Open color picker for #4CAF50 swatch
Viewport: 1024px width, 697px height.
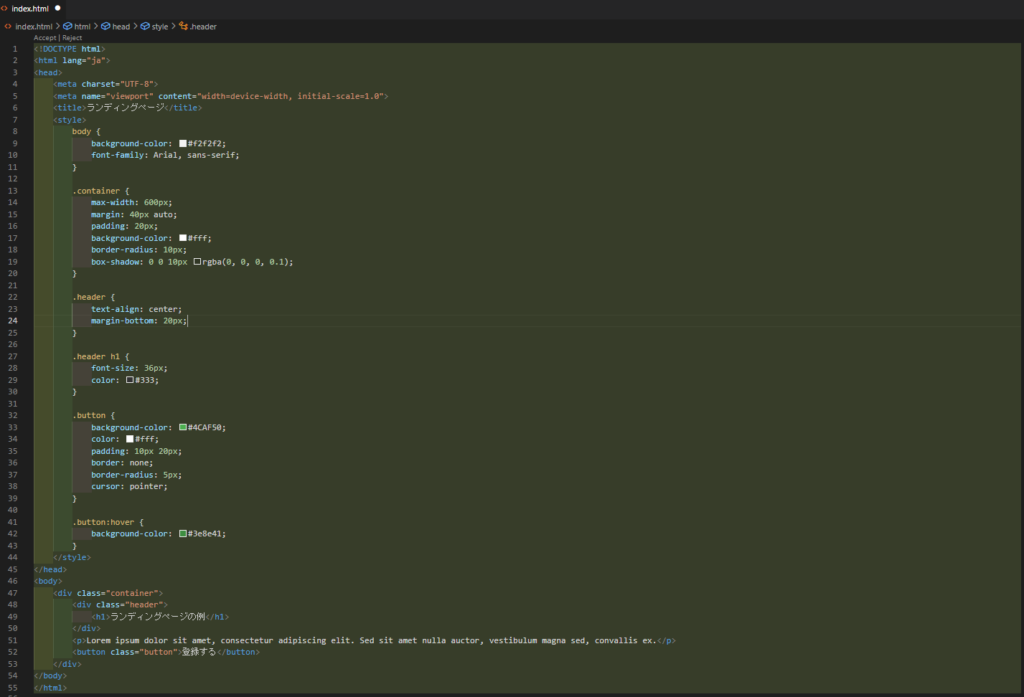183,427
